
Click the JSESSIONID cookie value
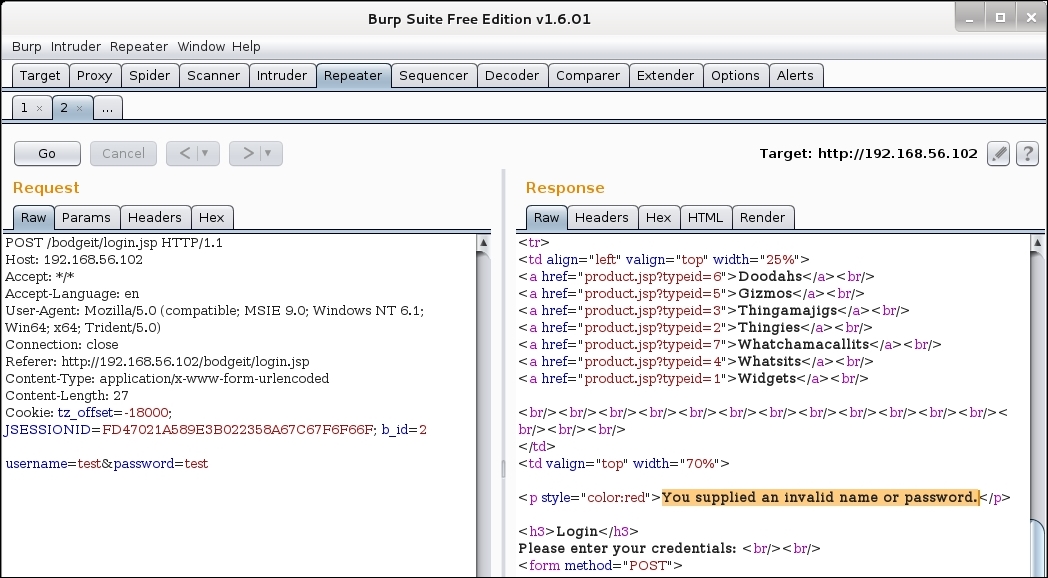tap(238, 430)
